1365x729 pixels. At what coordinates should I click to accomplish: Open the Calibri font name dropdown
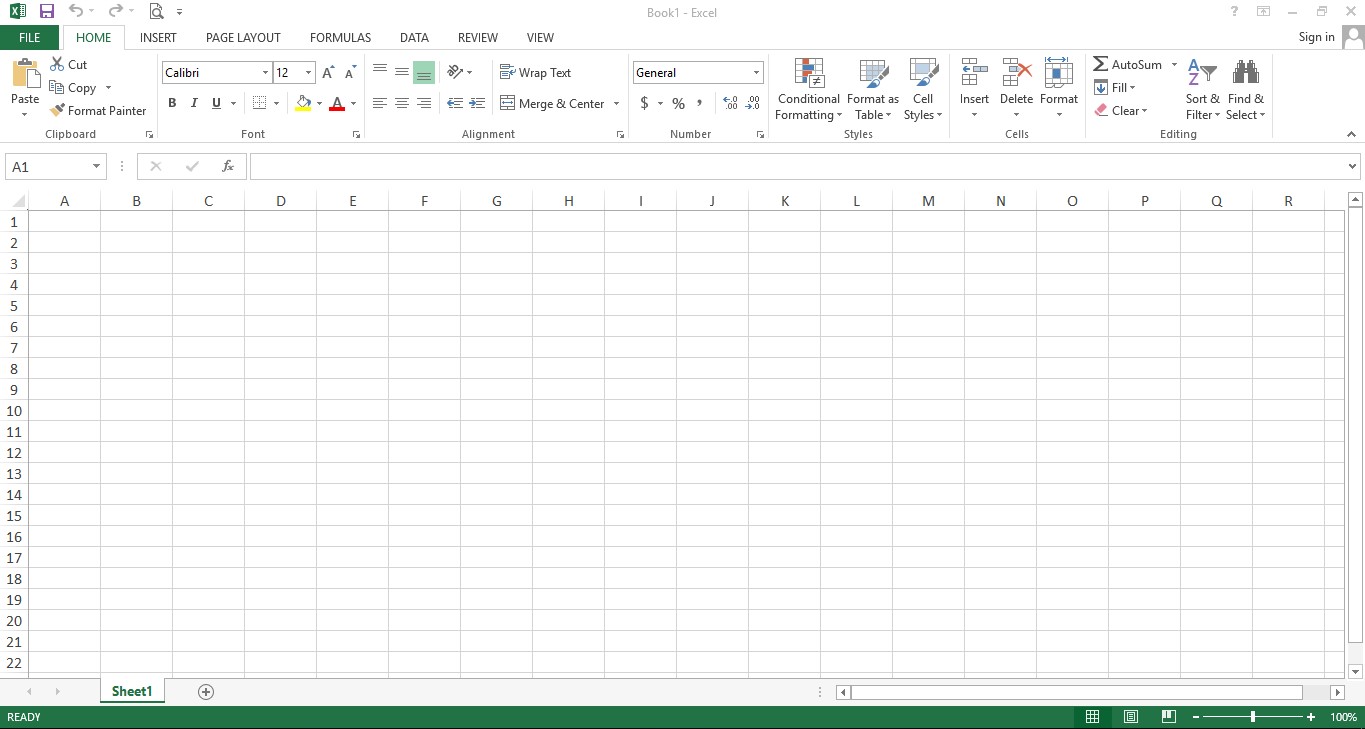(x=265, y=73)
